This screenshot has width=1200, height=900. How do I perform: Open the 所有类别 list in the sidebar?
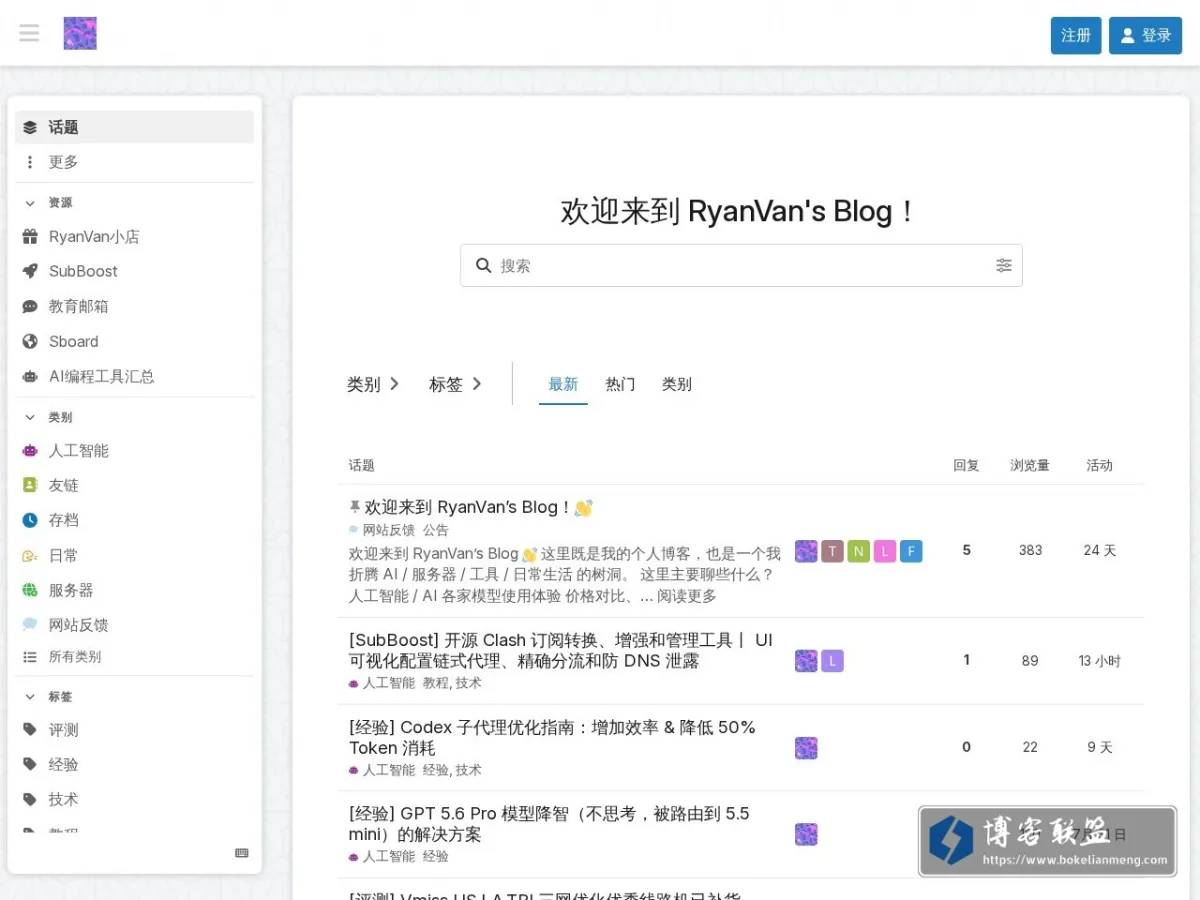point(134,657)
